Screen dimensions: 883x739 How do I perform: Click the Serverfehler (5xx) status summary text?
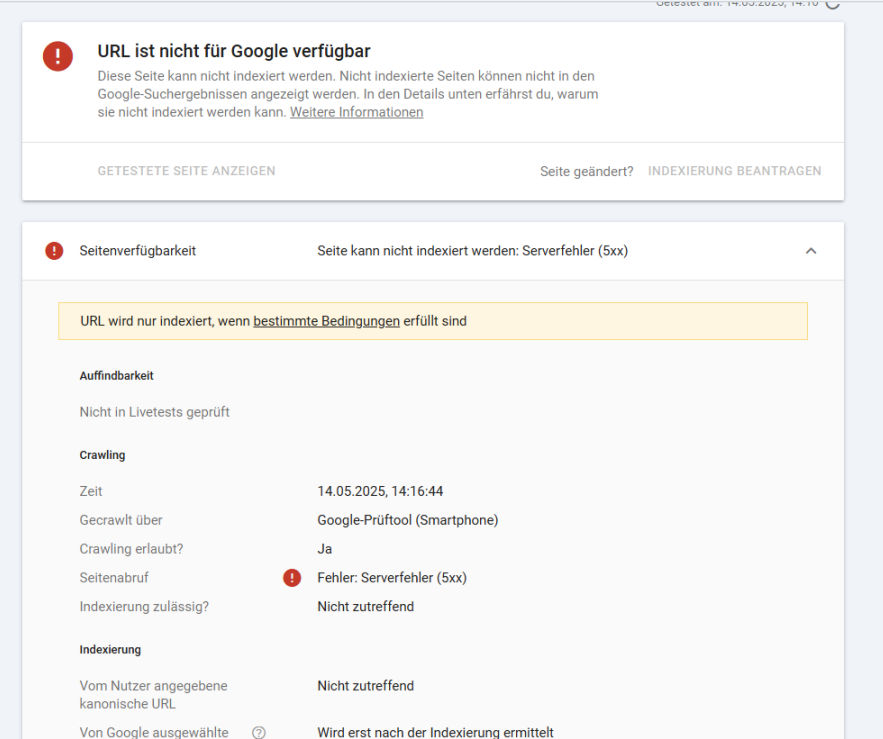(x=472, y=251)
